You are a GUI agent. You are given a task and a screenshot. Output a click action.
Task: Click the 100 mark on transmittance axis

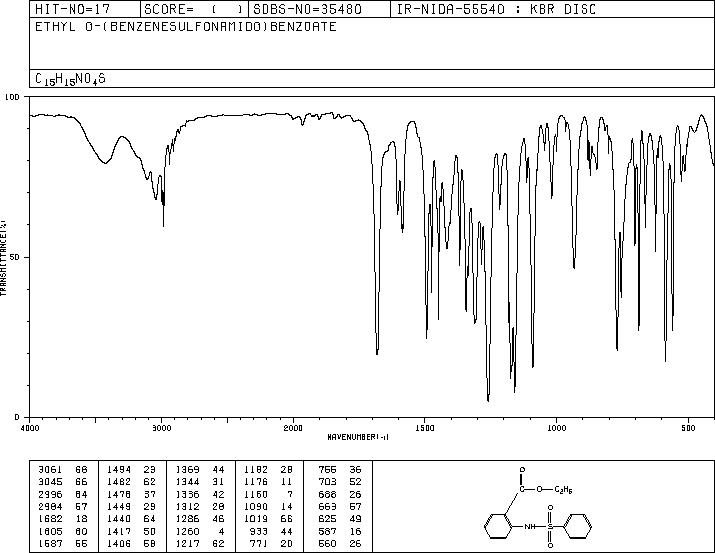[x=14, y=97]
